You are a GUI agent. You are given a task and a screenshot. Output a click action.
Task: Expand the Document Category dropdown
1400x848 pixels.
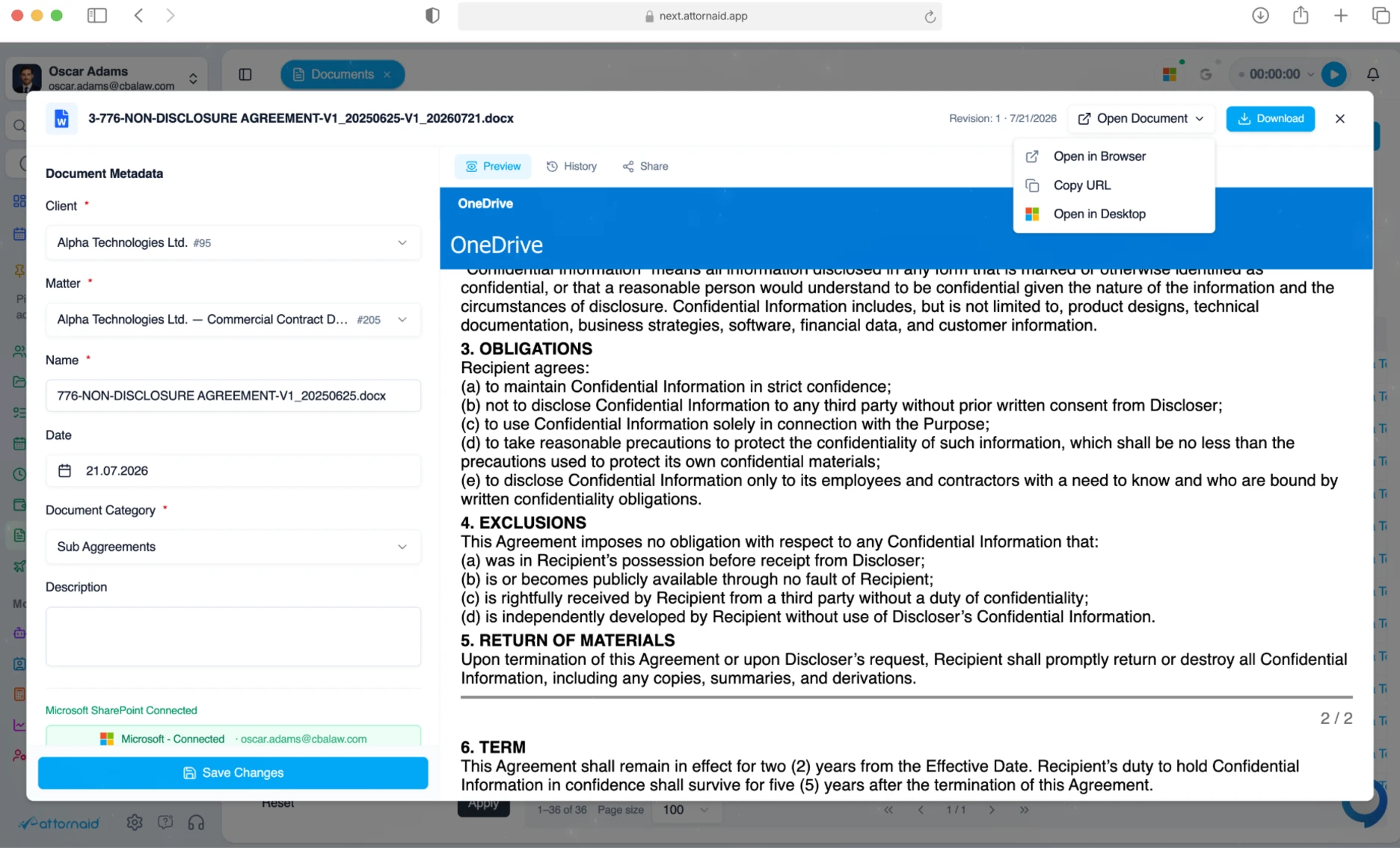[233, 547]
